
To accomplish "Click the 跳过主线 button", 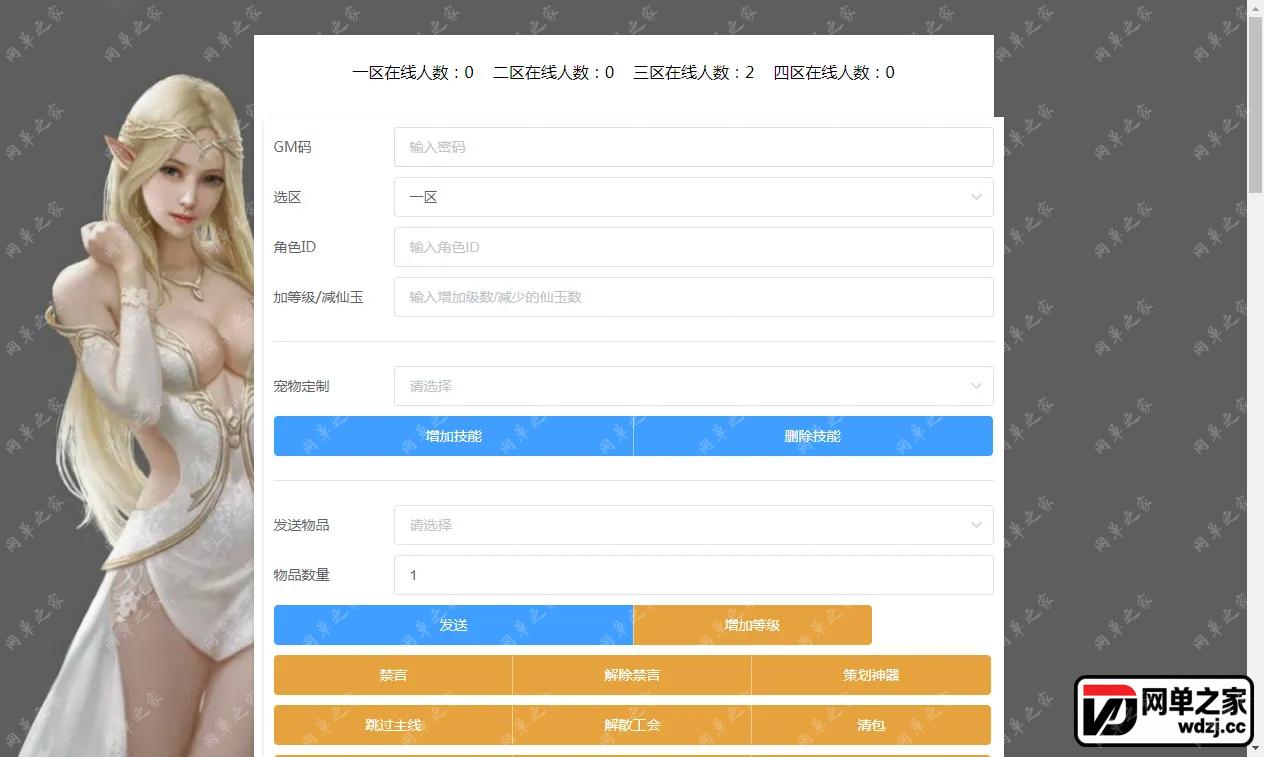I will point(393,725).
